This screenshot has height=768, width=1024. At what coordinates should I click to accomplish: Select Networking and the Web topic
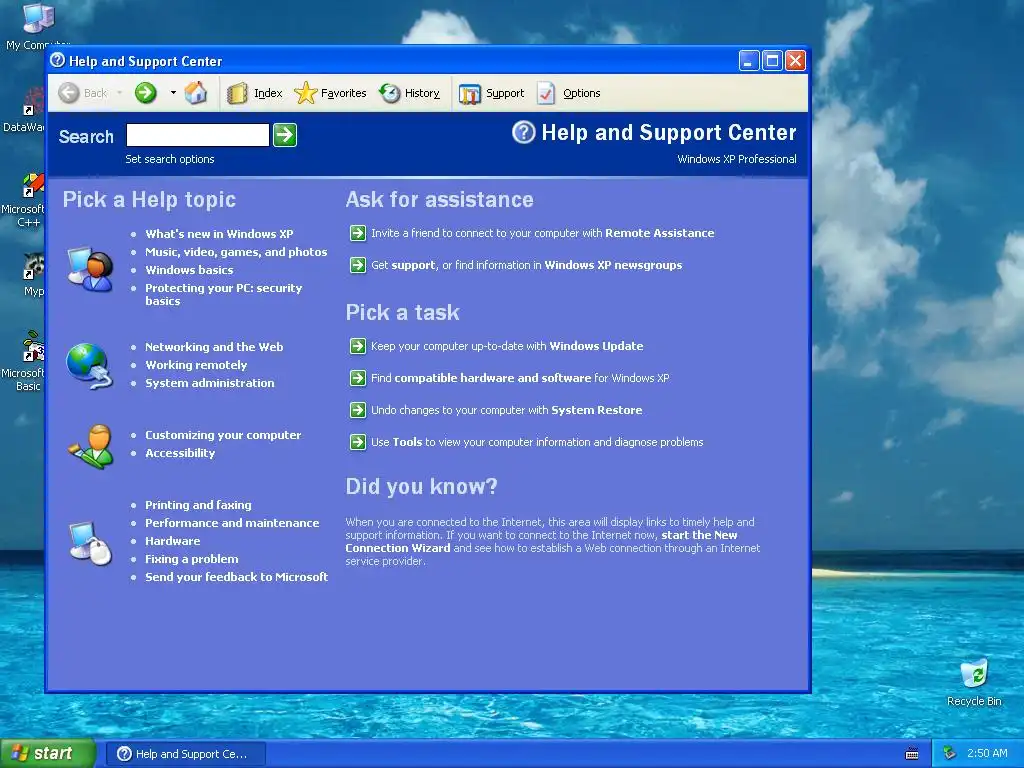point(214,347)
